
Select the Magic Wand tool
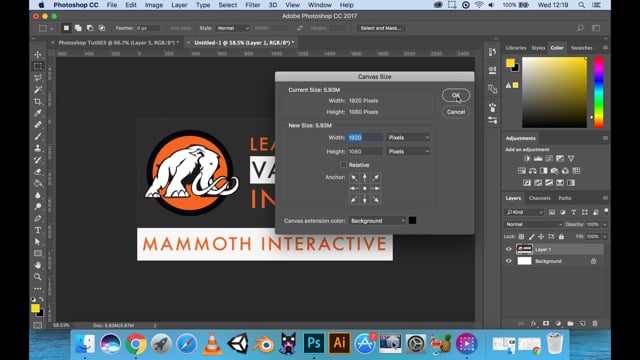[x=38, y=89]
